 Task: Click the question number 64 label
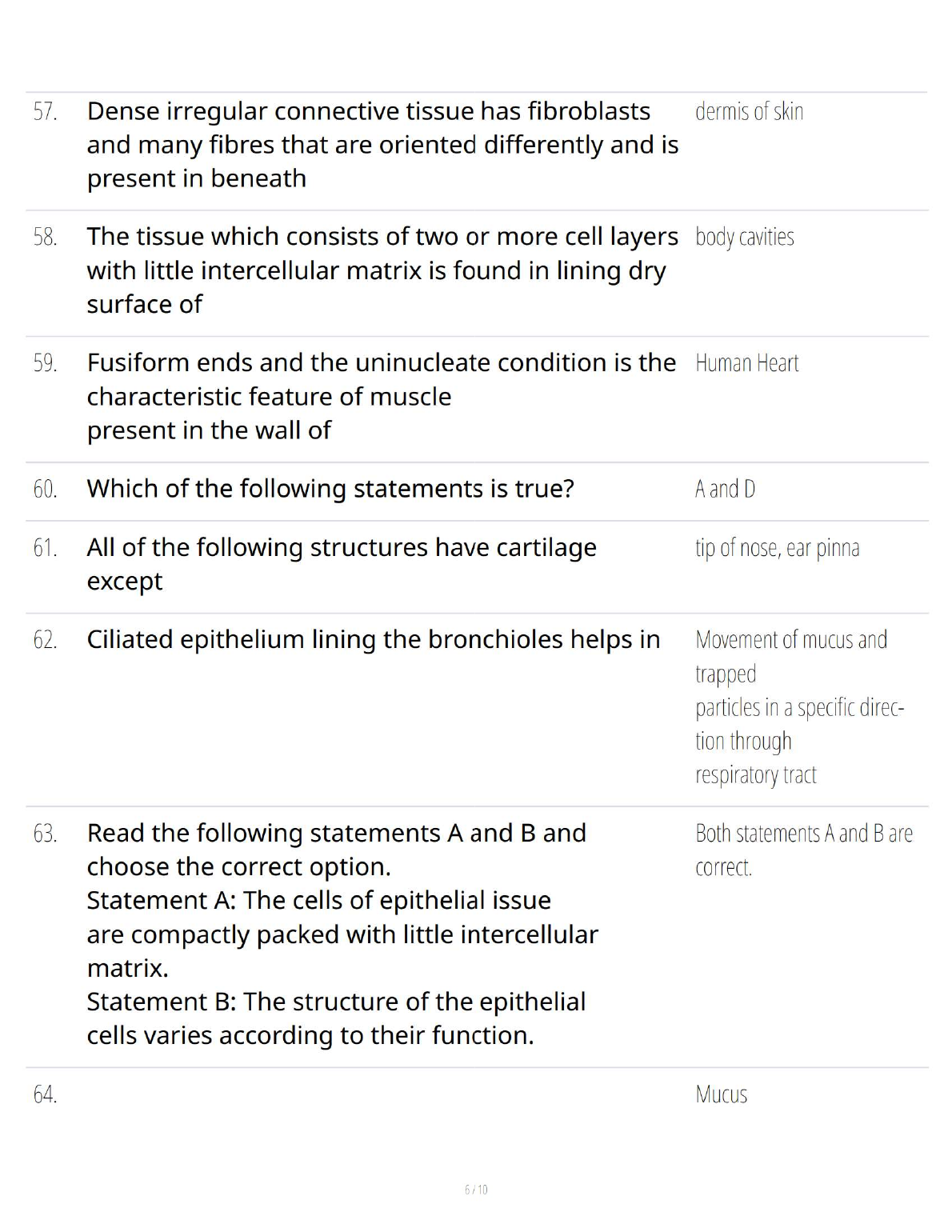click(x=45, y=1094)
